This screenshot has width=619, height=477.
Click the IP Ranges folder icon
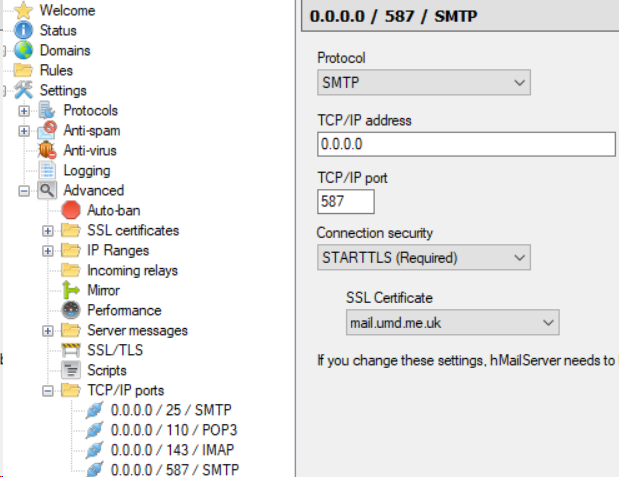pos(71,250)
